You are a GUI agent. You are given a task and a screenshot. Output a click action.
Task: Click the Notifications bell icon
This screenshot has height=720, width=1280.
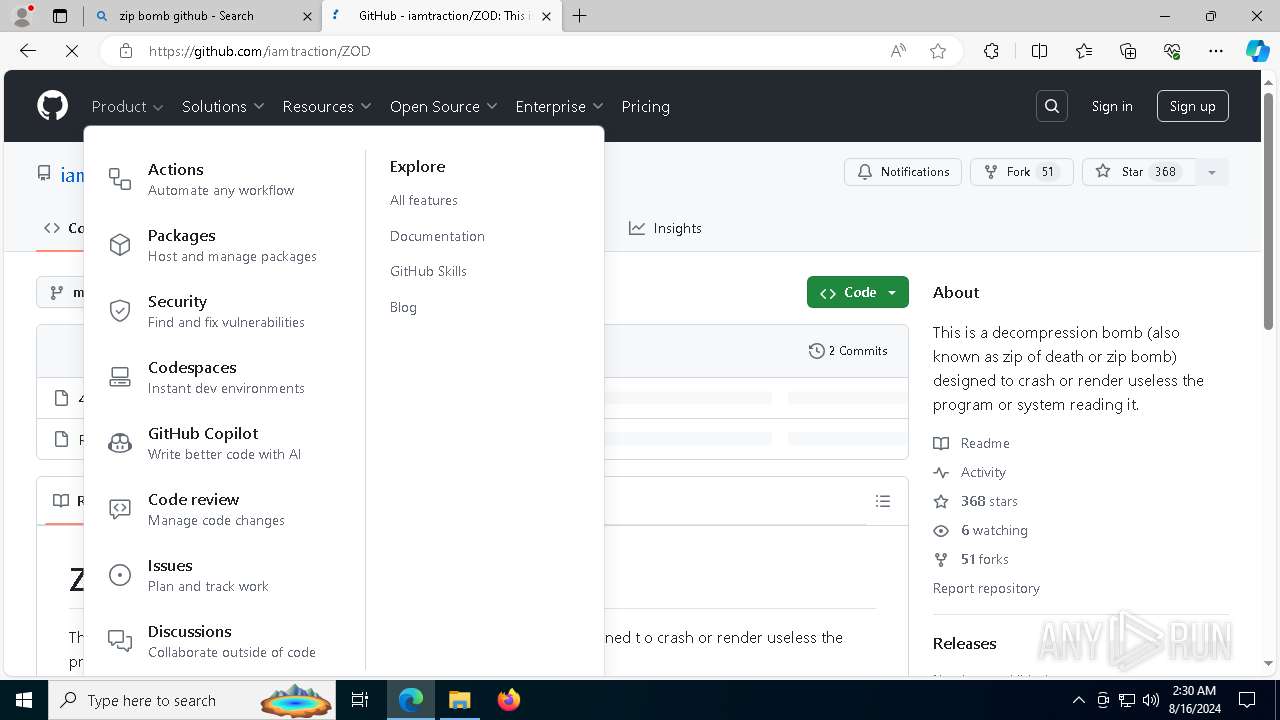(865, 172)
